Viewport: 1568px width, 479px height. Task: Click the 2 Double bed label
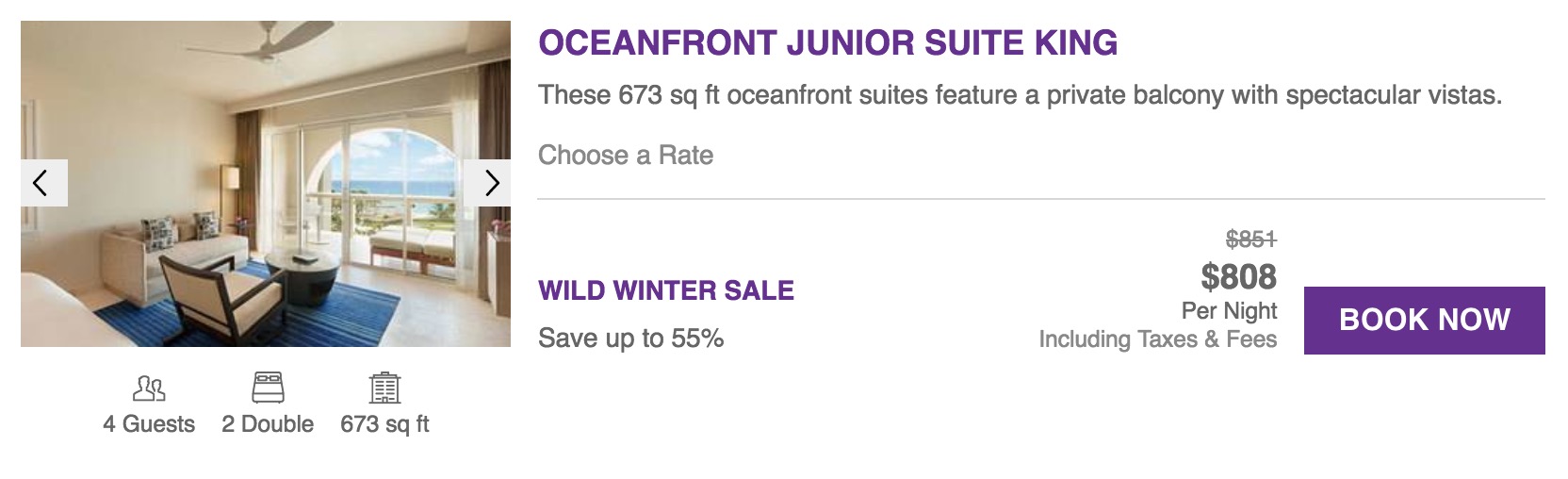coord(268,424)
